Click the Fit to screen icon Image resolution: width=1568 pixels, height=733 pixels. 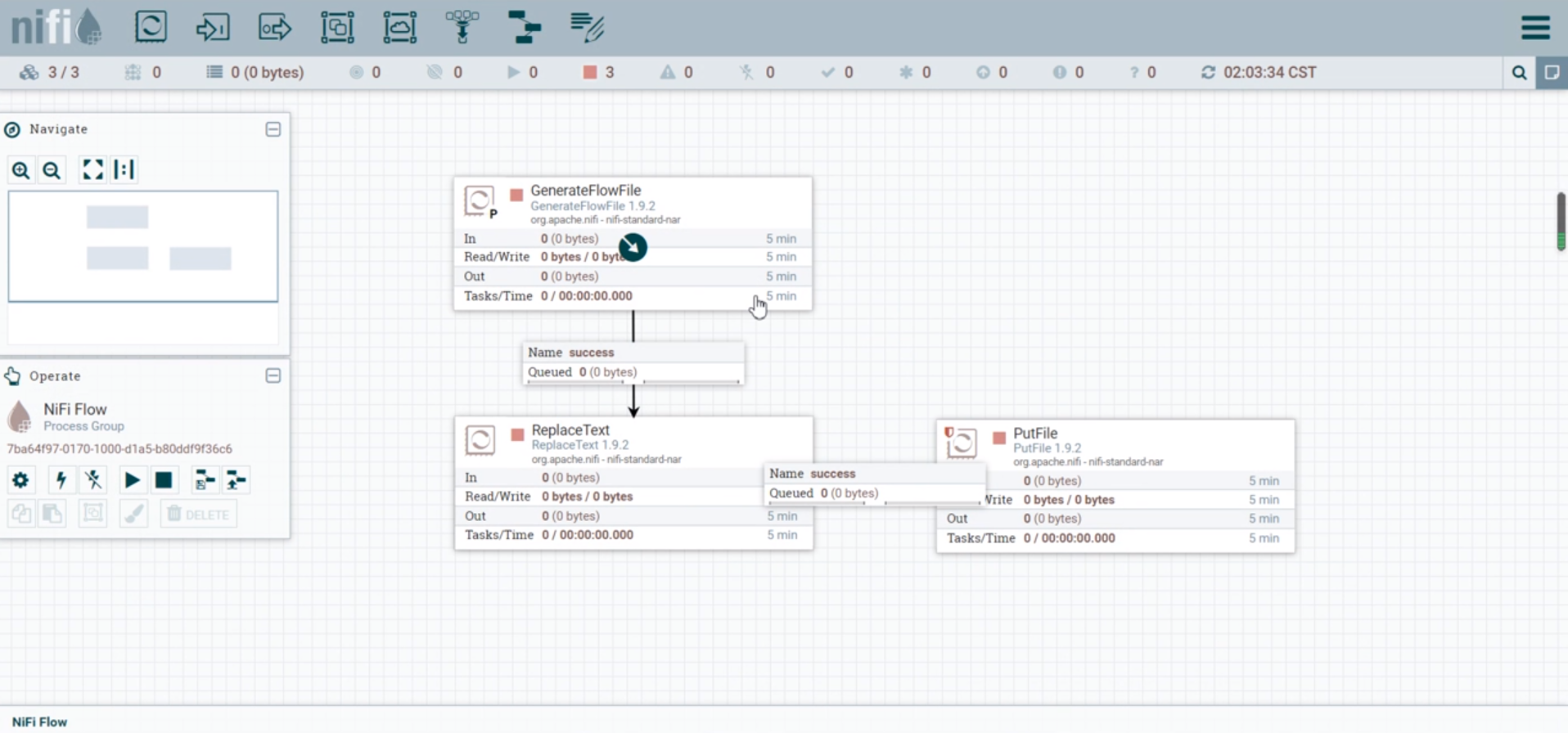(x=92, y=169)
